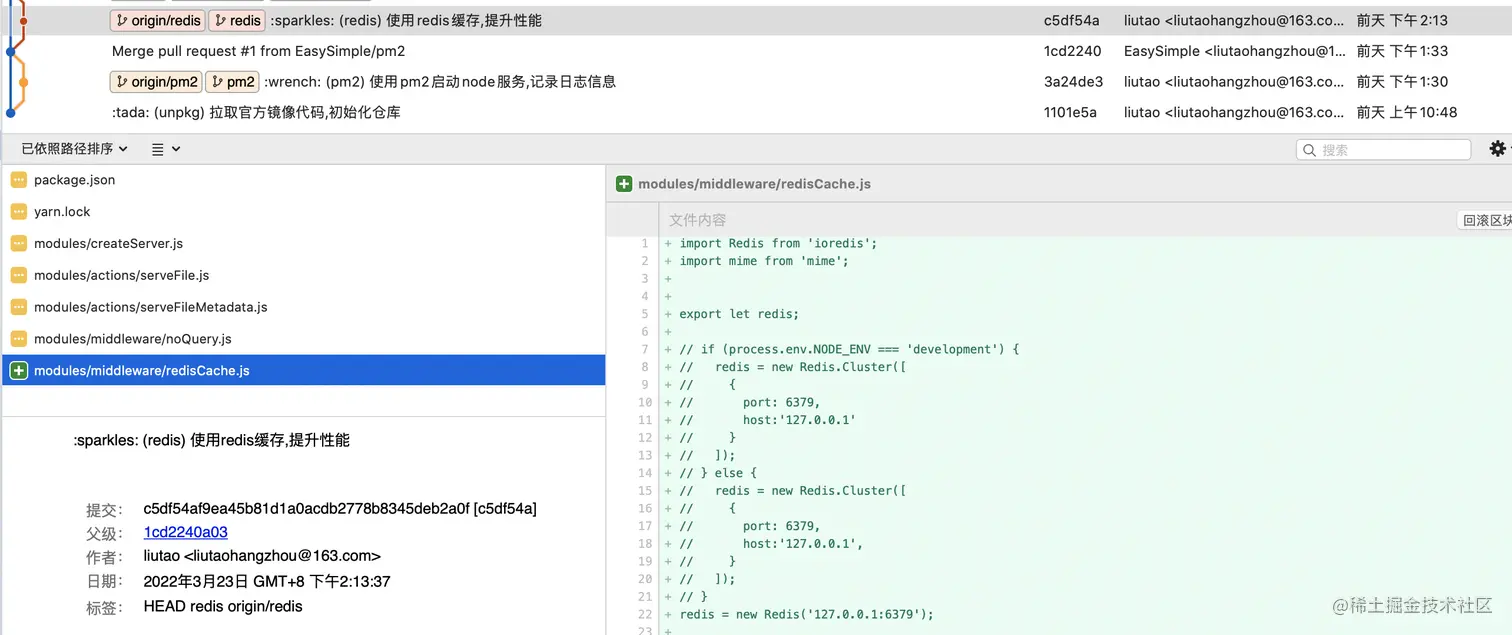Screen dimensions: 1512x635
Task: Click modified status icon of package.json
Action: click(x=18, y=180)
